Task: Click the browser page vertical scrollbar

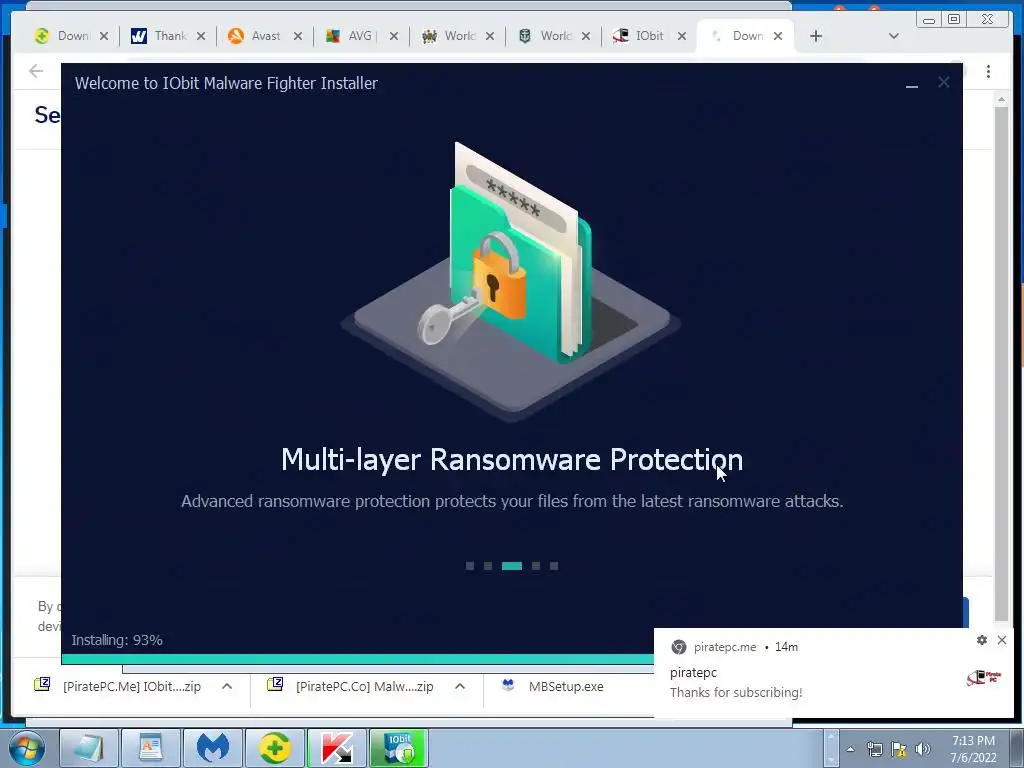Action: pyautogui.click(x=1001, y=362)
